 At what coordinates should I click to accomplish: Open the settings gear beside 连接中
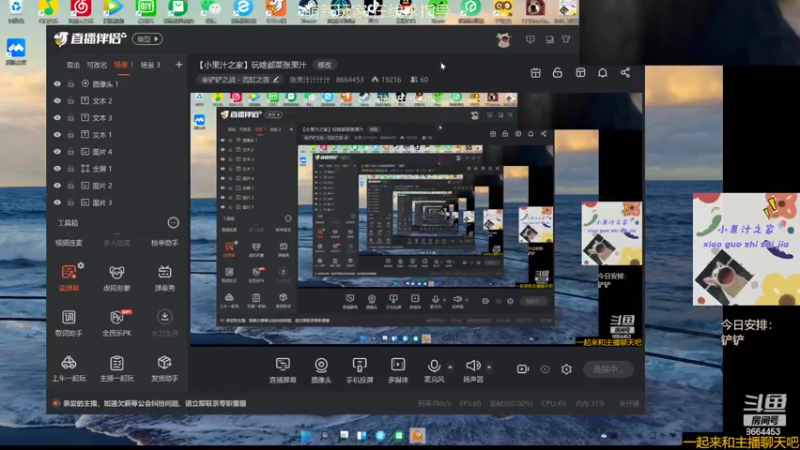pos(566,369)
